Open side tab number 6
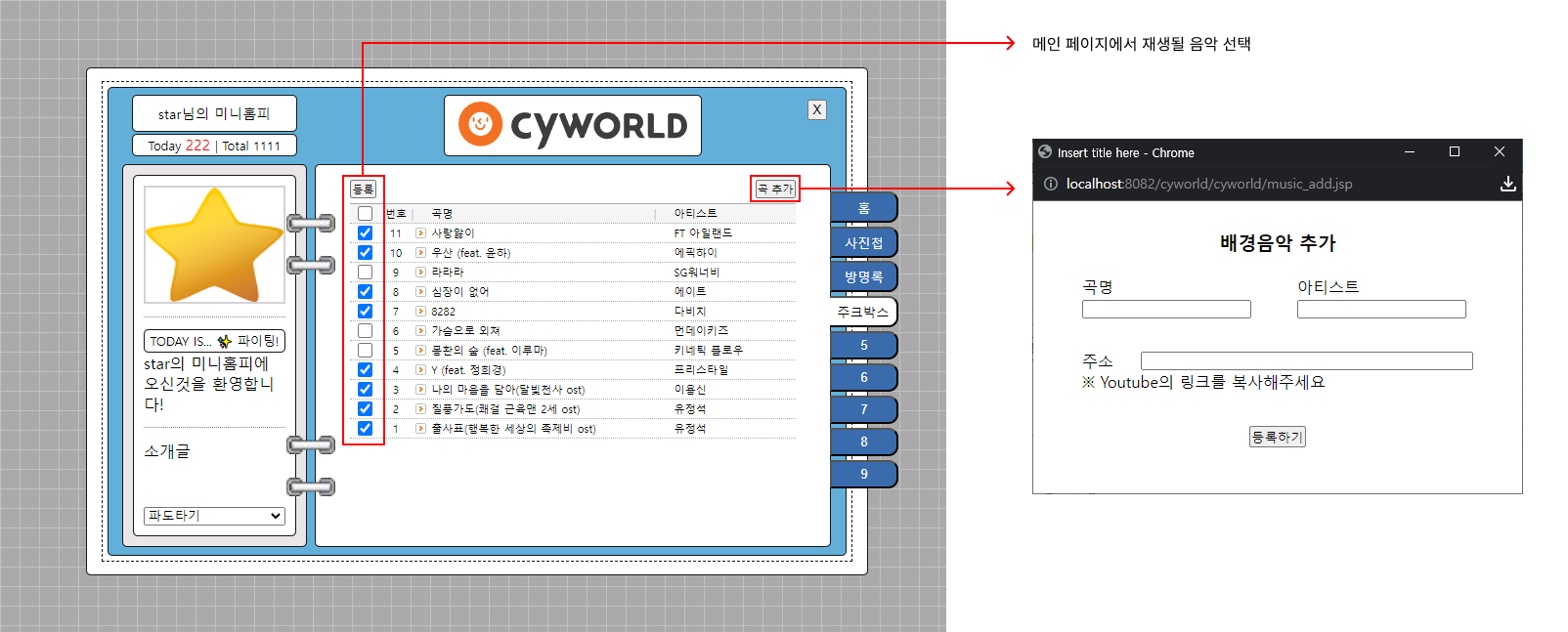This screenshot has width=1568, height=632. pyautogui.click(x=863, y=377)
